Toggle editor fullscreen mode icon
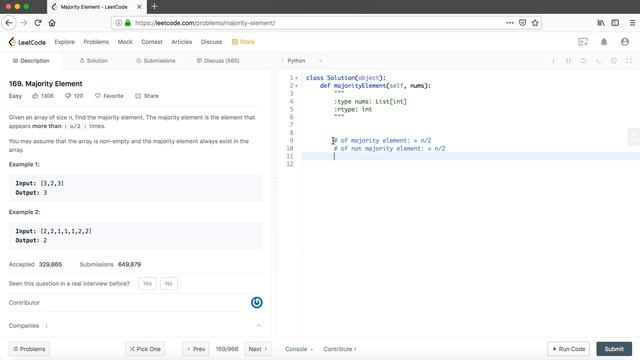Screen dimensions: 640x360 coord(629,61)
